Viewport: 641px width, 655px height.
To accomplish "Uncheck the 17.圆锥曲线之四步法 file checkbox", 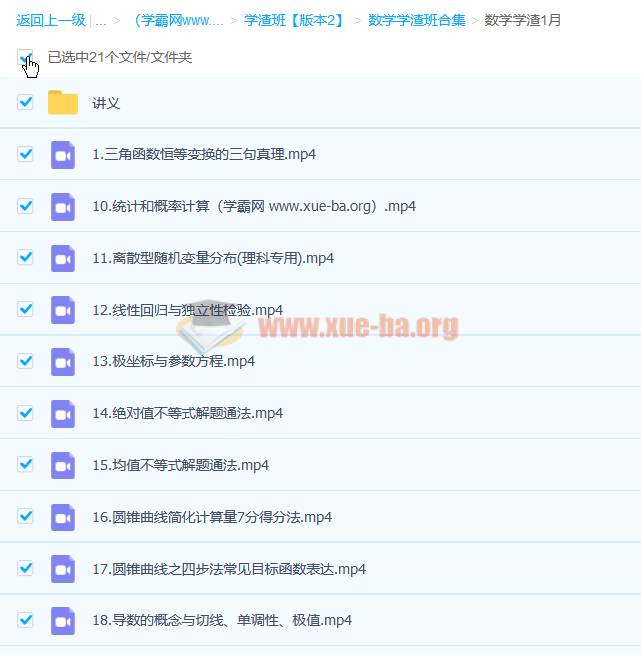I will tap(25, 568).
